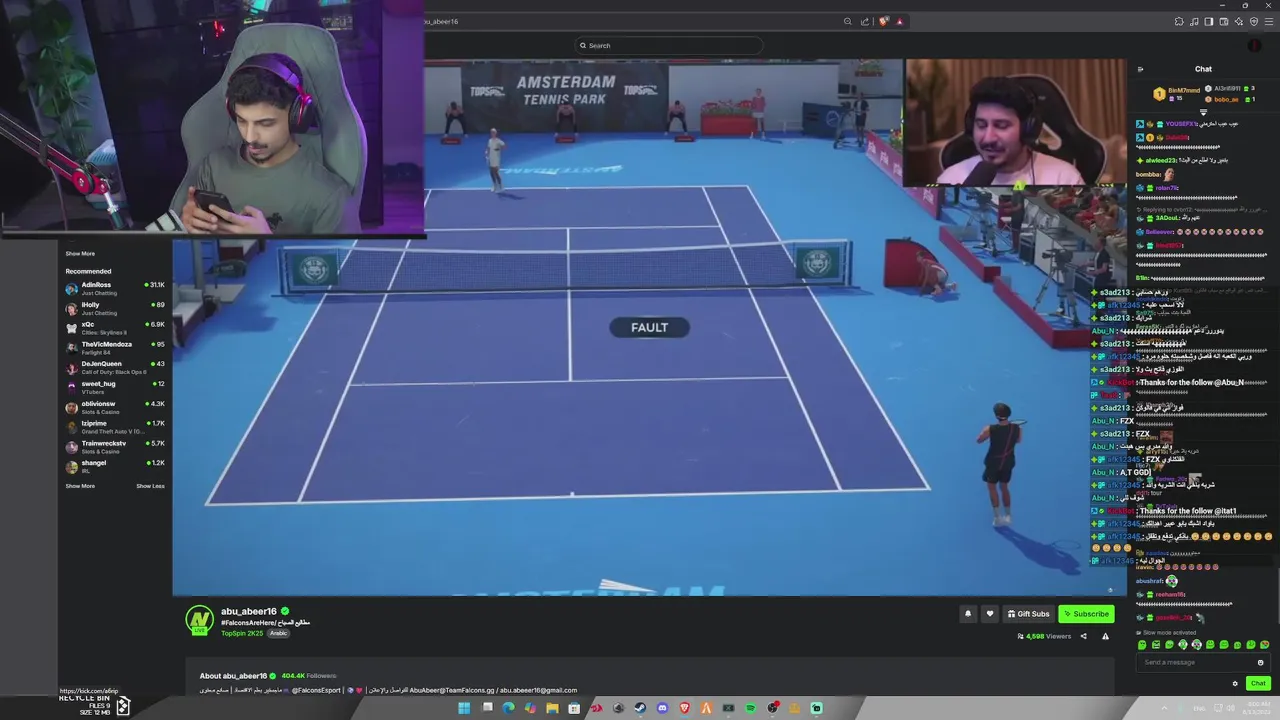This screenshot has height=720, width=1280.
Task: Open oblivionsw recommended channel
Action: 115,407
